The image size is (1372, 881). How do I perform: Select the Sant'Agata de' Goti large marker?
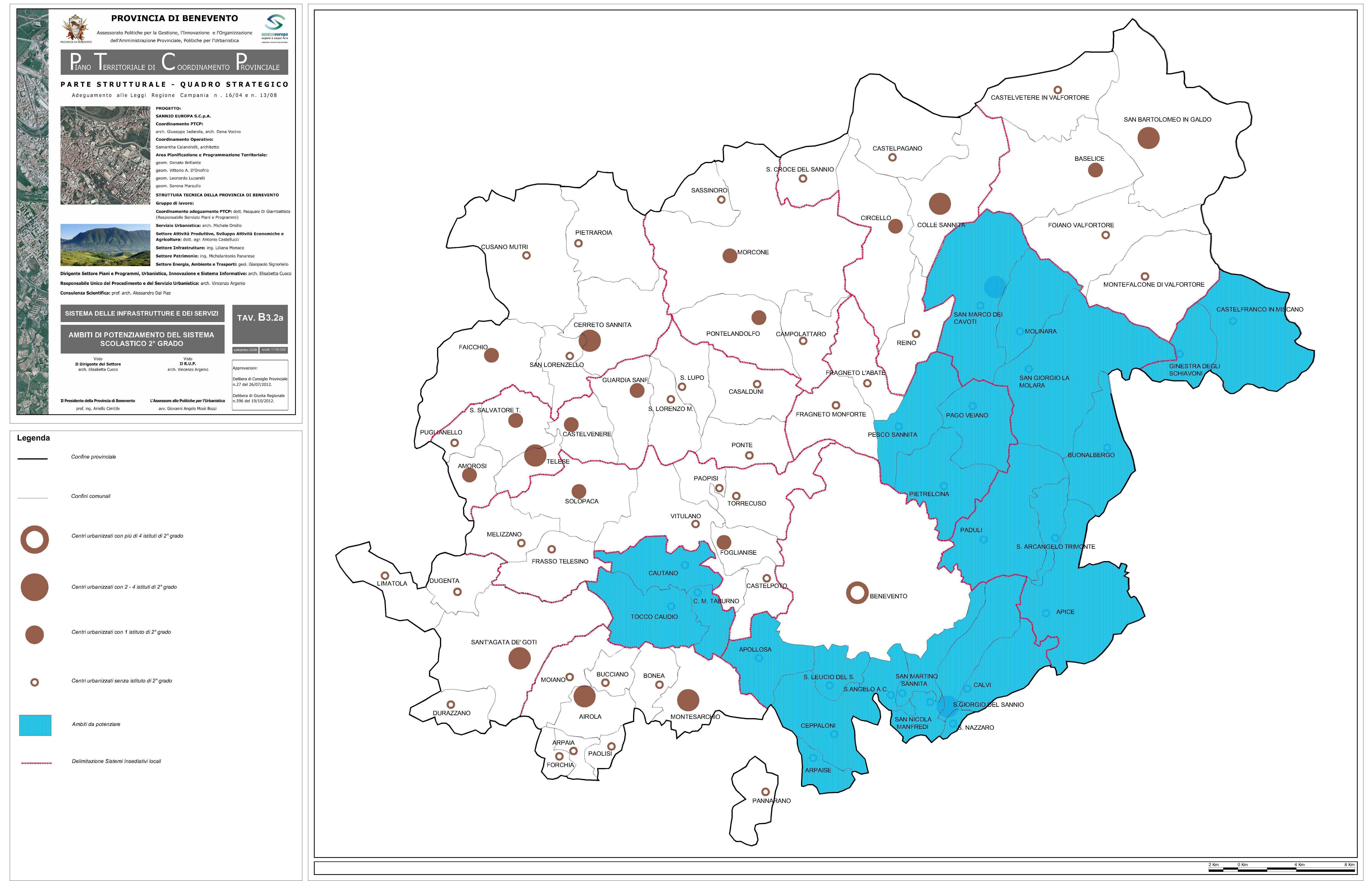click(519, 658)
